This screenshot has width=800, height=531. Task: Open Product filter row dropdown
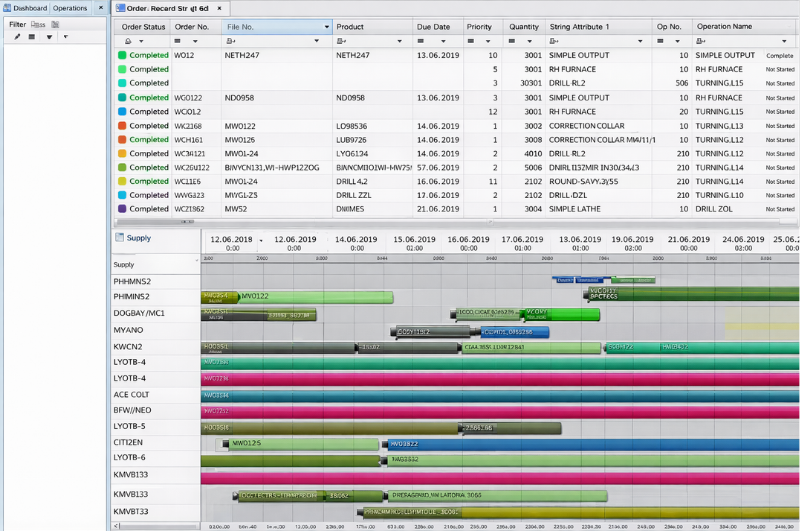pyautogui.click(x=399, y=41)
